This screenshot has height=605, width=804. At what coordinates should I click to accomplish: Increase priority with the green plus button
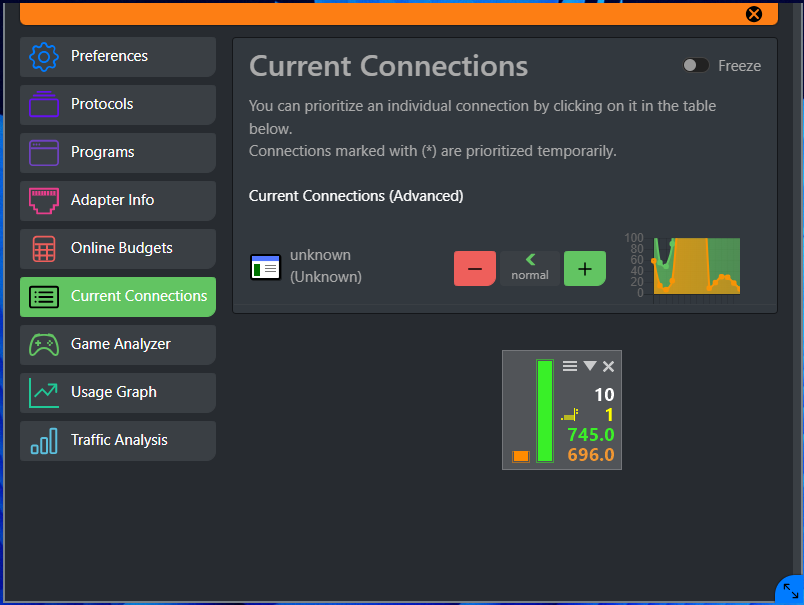point(585,268)
